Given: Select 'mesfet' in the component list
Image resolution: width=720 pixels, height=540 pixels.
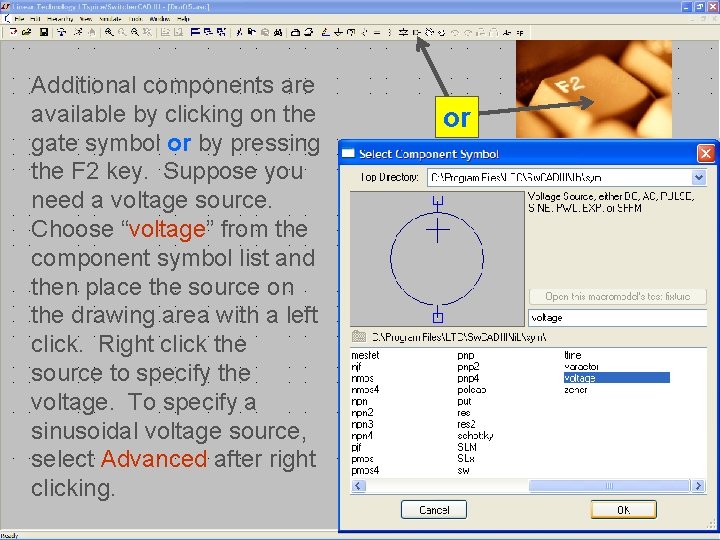Looking at the screenshot, I should (x=365, y=355).
